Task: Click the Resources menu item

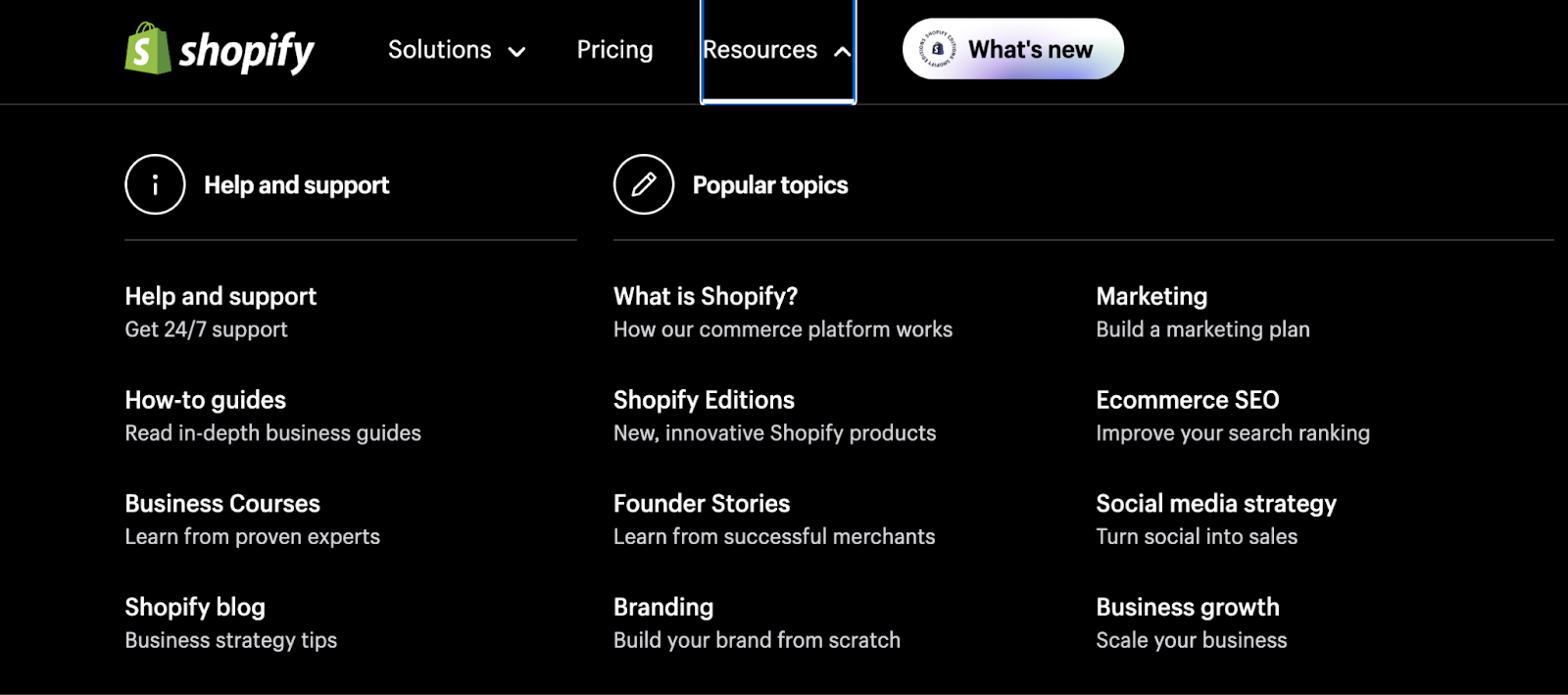Action: (759, 50)
